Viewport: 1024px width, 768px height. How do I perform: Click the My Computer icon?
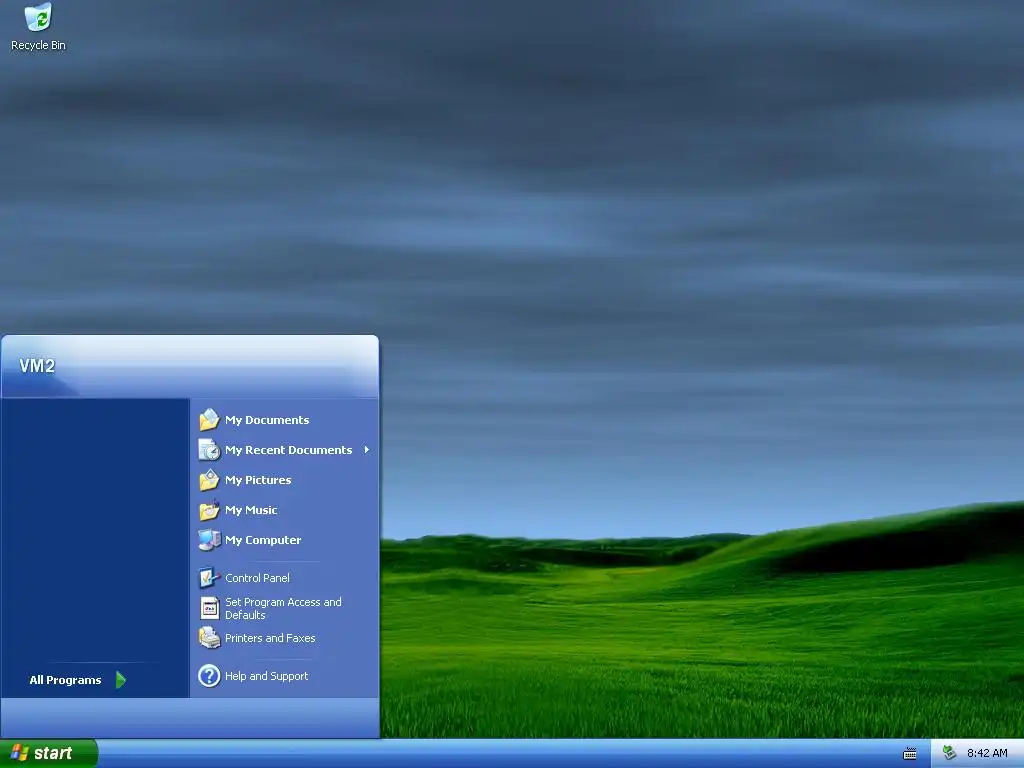[209, 539]
